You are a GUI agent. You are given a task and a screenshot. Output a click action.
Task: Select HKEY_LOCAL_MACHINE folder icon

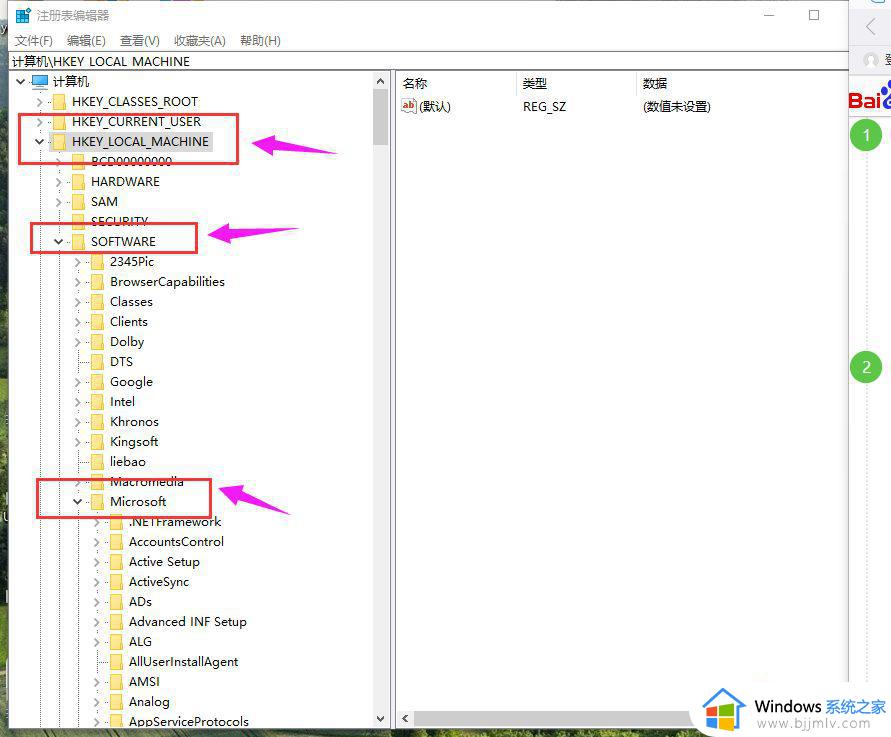click(x=59, y=141)
